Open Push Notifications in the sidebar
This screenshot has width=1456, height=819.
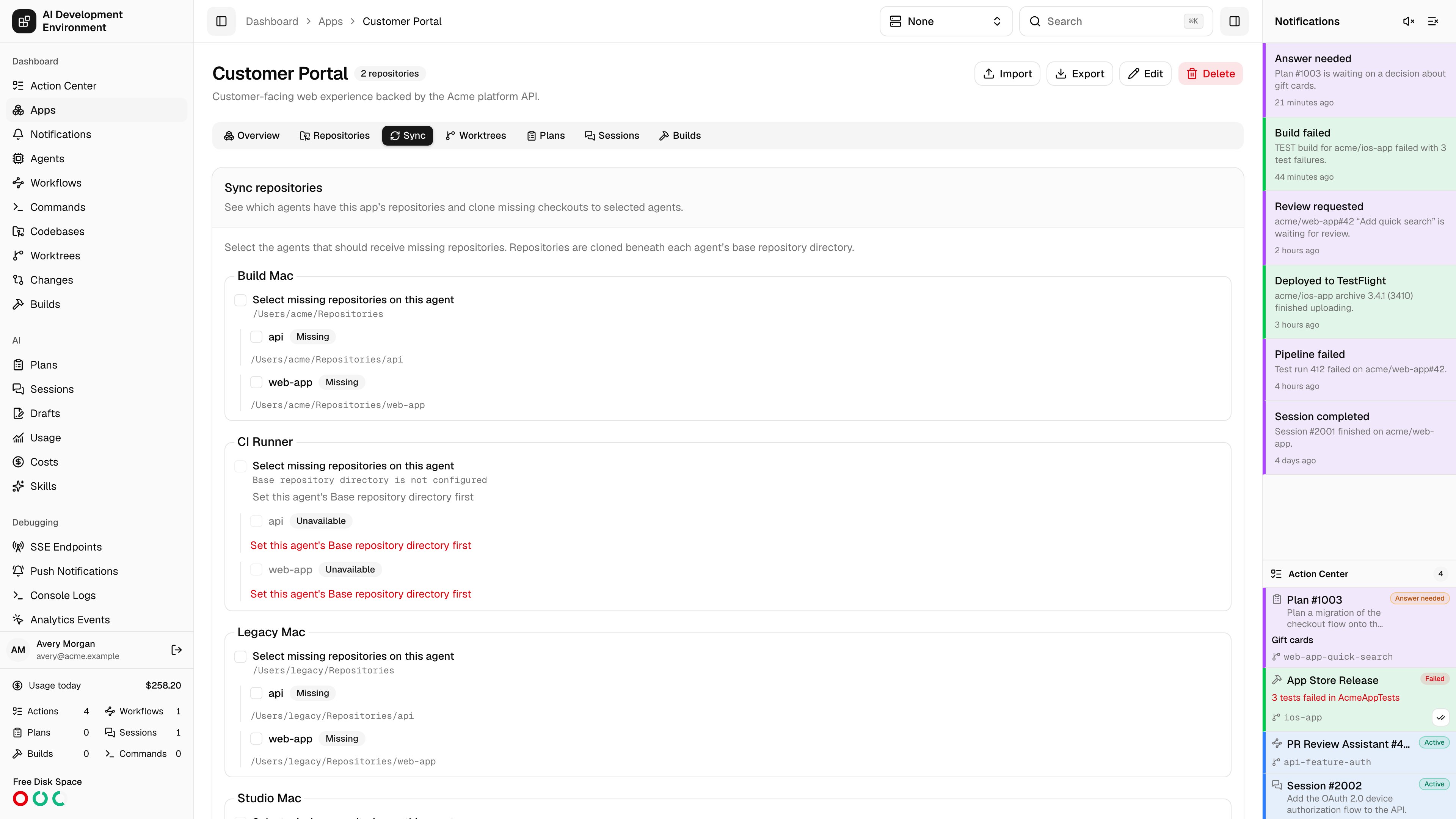tap(97, 571)
